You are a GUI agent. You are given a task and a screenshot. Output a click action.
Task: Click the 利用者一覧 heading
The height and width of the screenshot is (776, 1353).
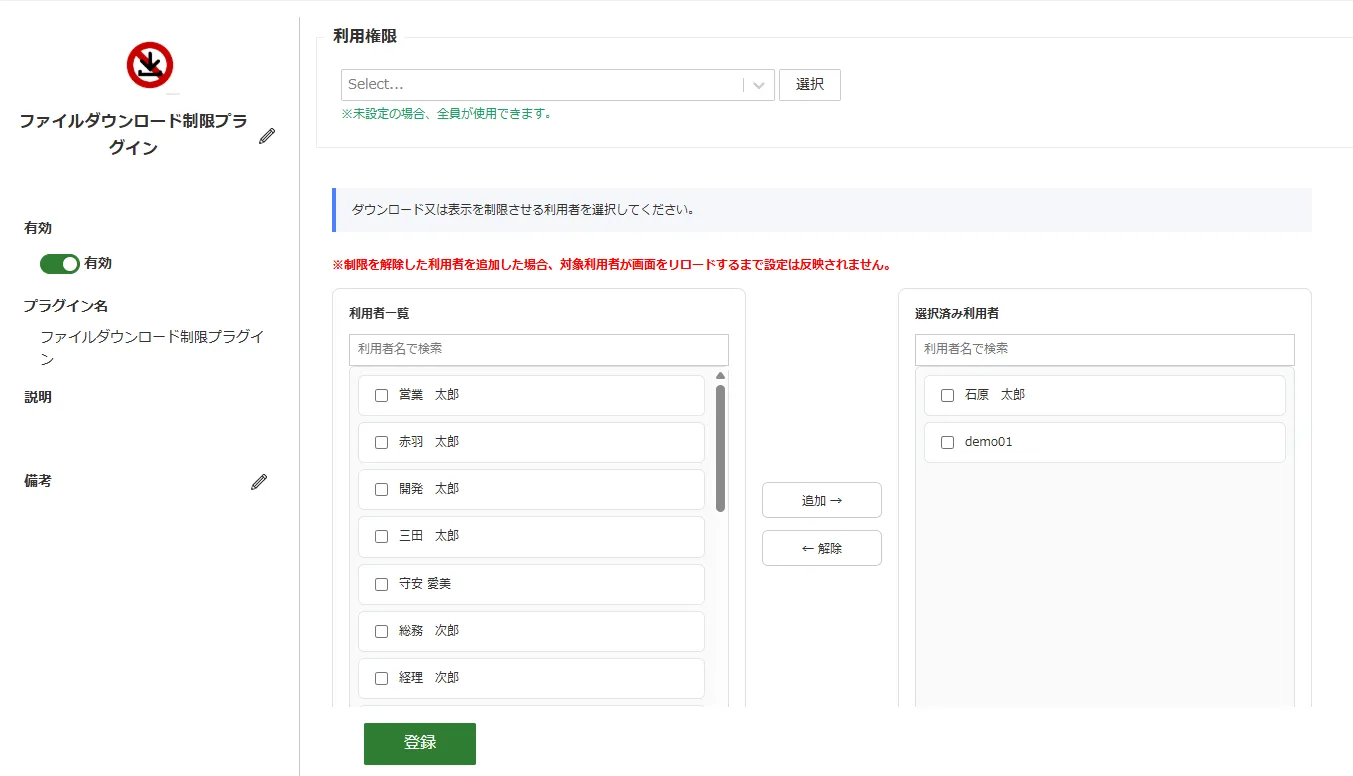point(379,313)
